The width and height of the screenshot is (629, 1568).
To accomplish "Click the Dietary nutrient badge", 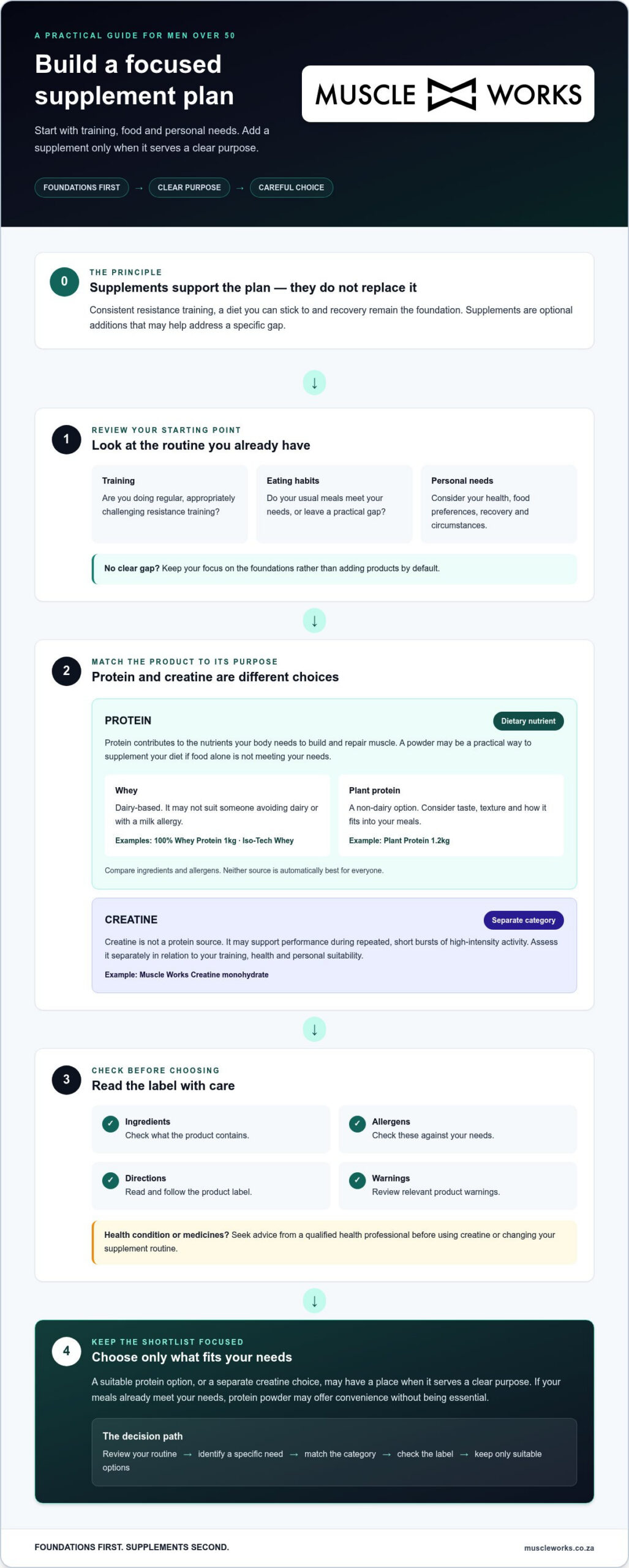I will tap(529, 721).
